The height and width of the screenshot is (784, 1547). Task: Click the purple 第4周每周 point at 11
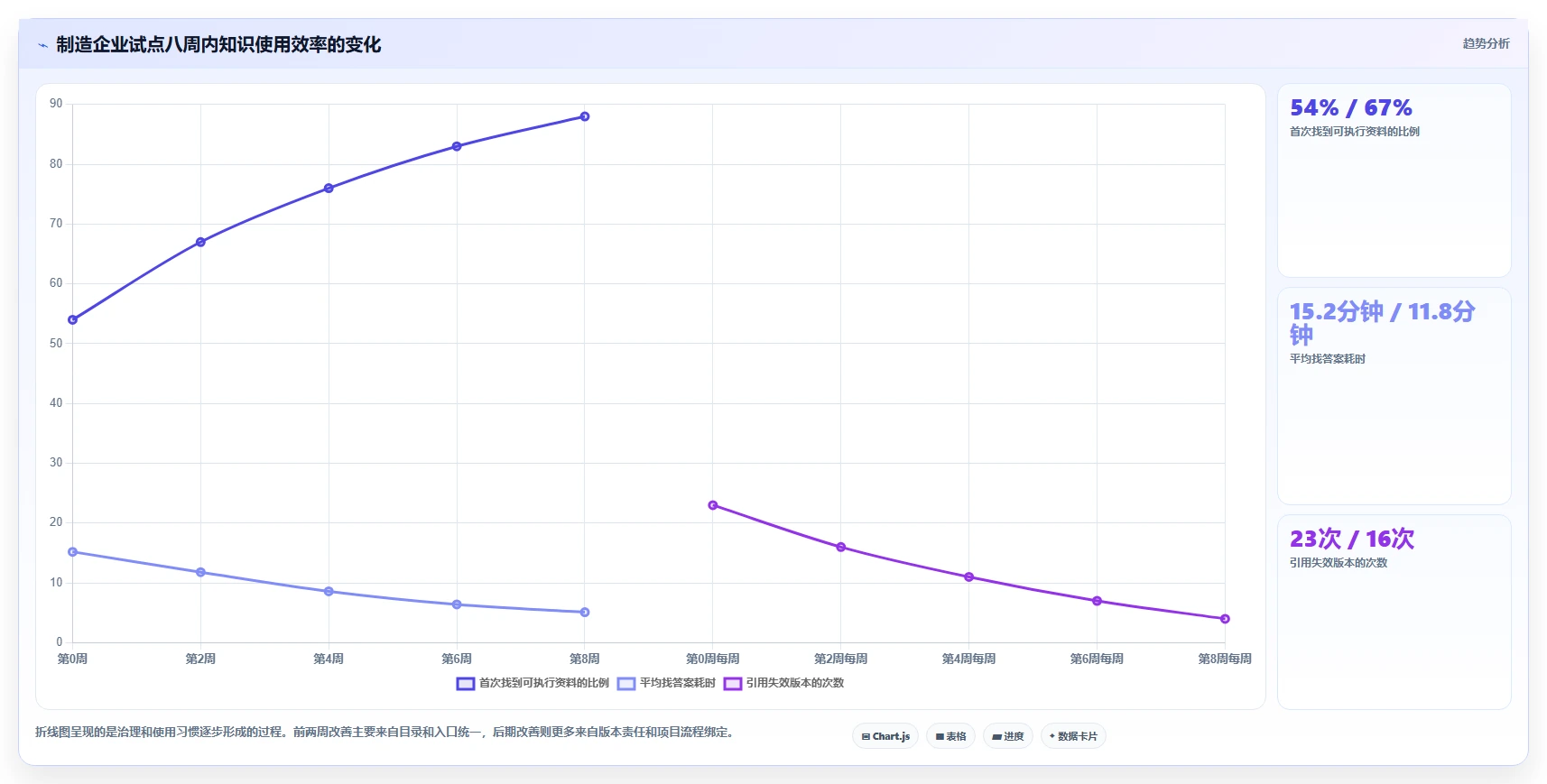click(969, 576)
